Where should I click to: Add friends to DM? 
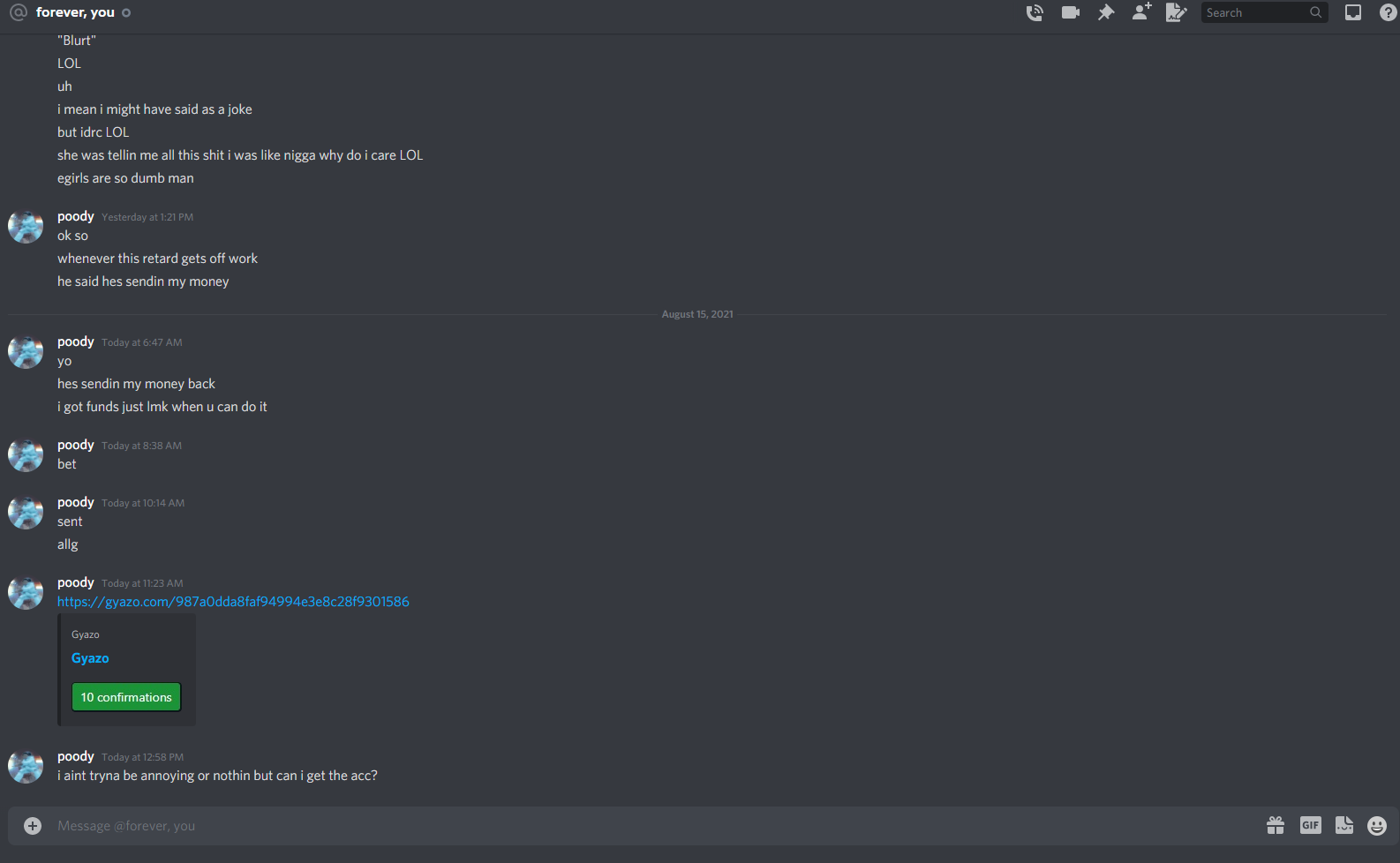1141,12
